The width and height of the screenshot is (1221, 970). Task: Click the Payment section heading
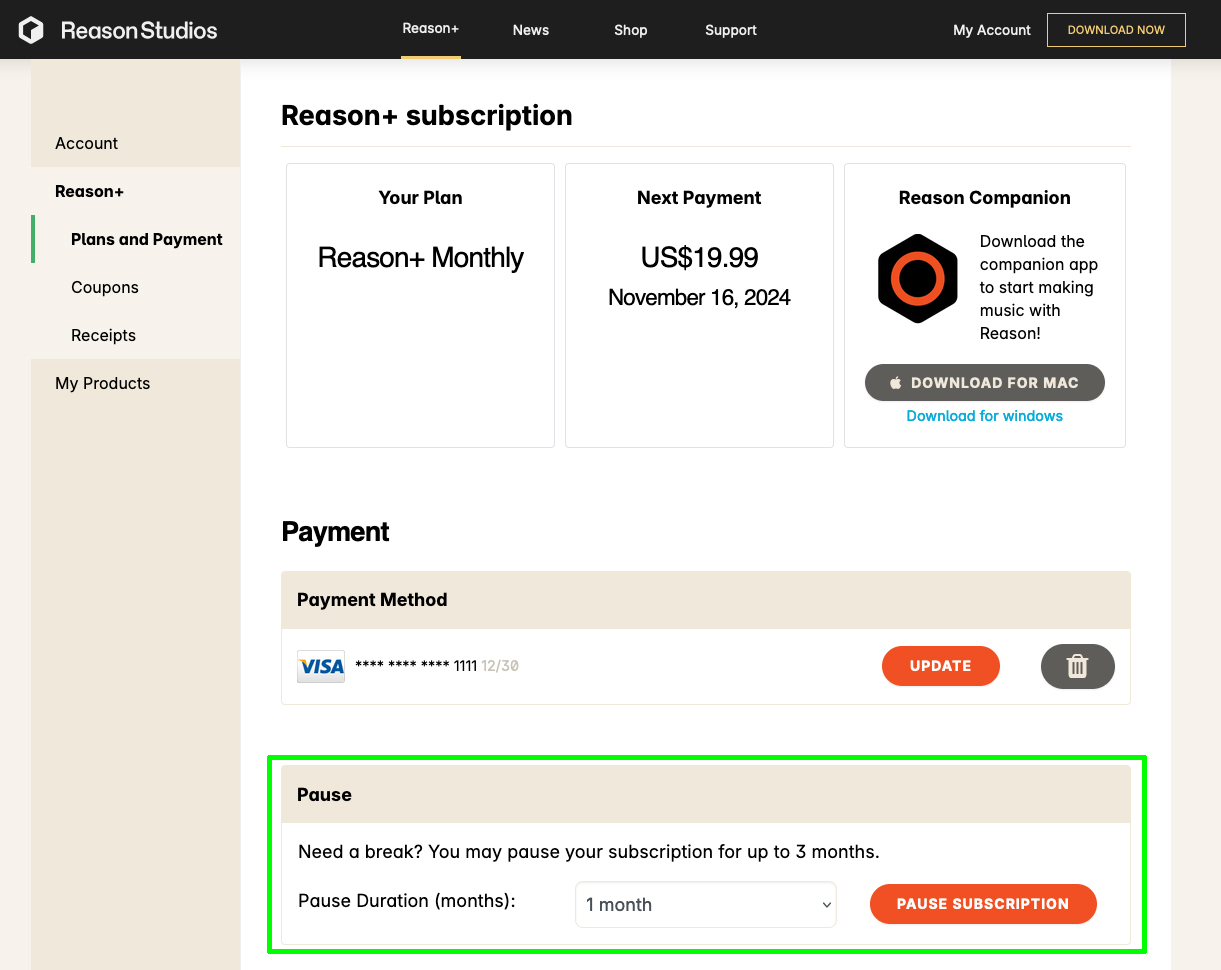point(336,532)
